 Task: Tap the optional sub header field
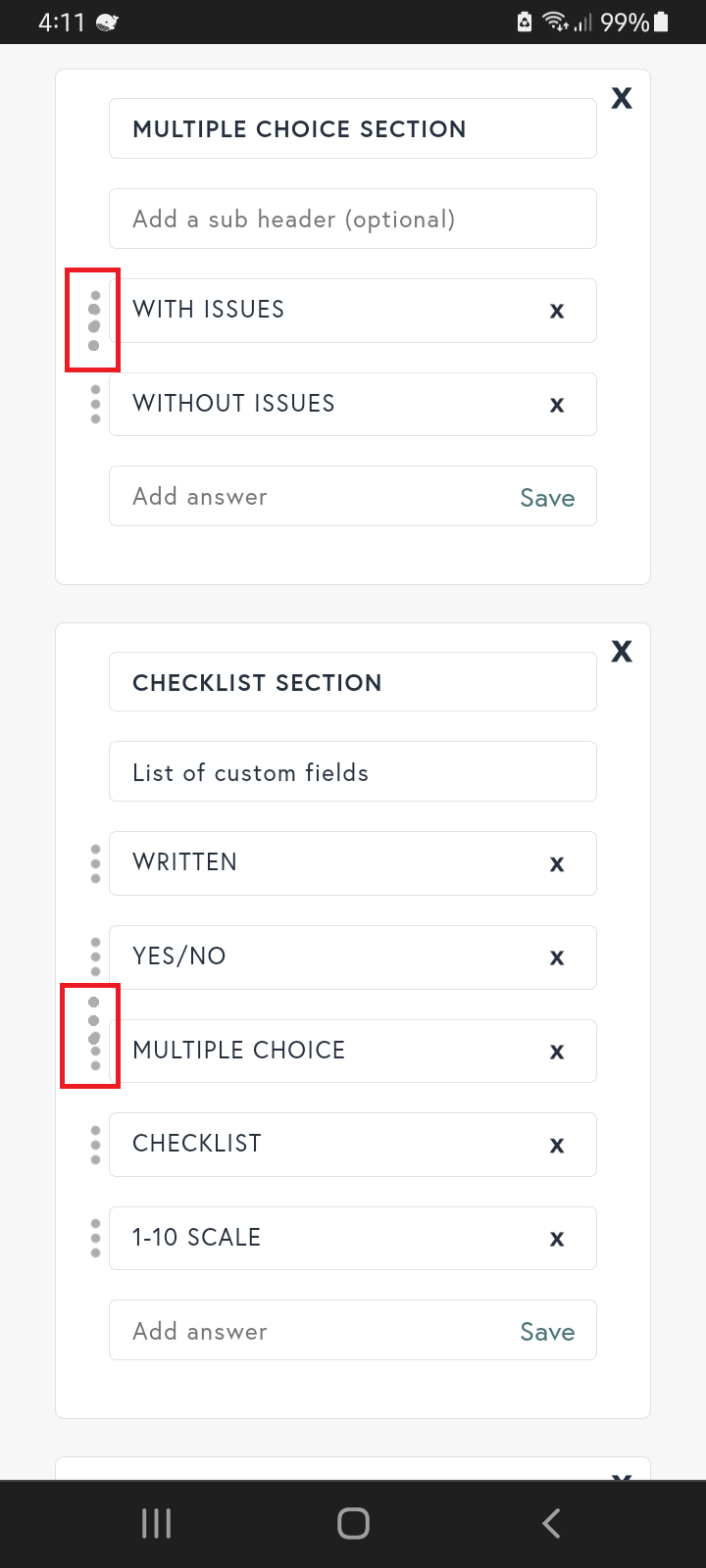coord(352,220)
